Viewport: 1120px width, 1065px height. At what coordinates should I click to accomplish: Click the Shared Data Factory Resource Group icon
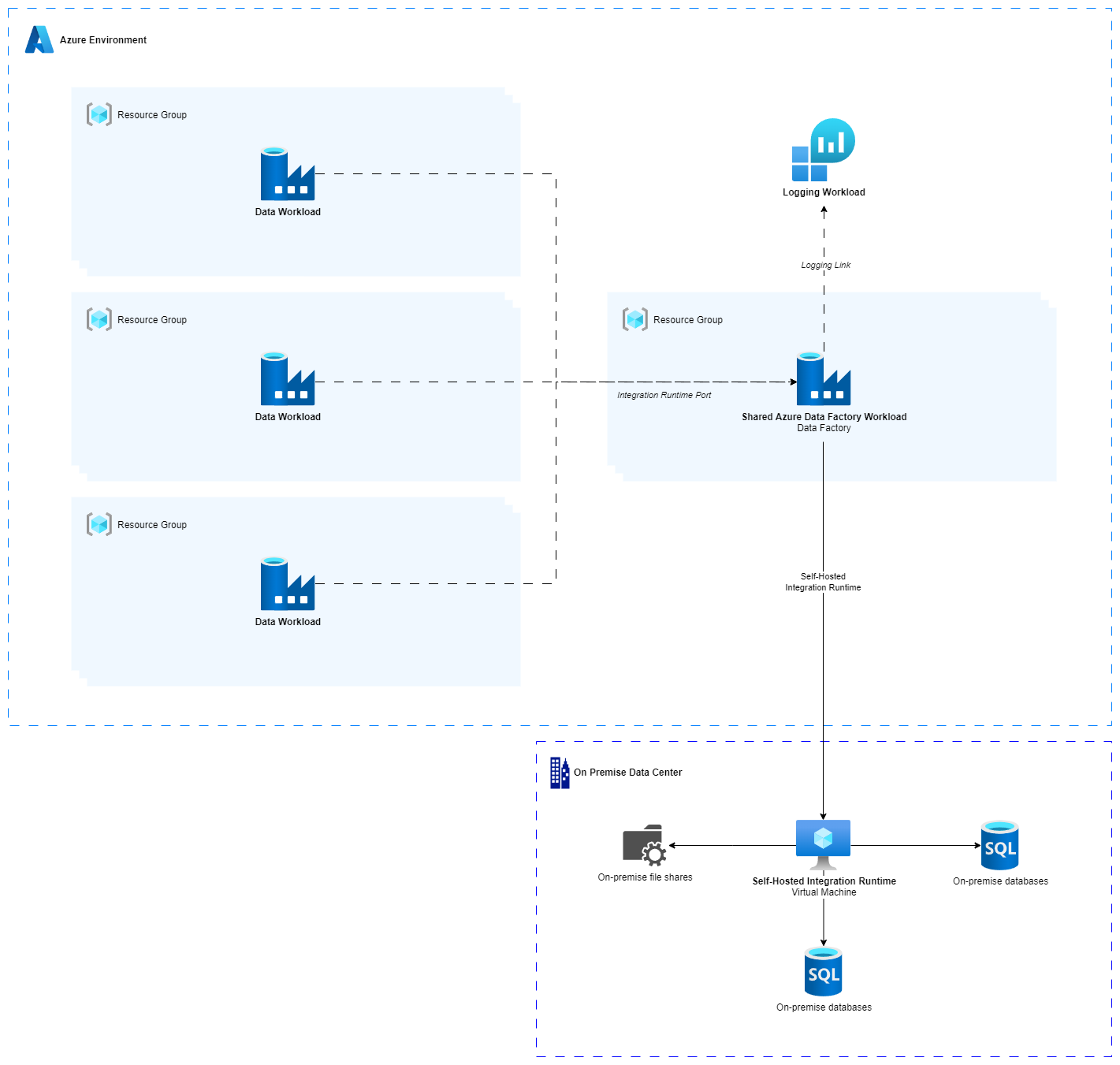635,319
